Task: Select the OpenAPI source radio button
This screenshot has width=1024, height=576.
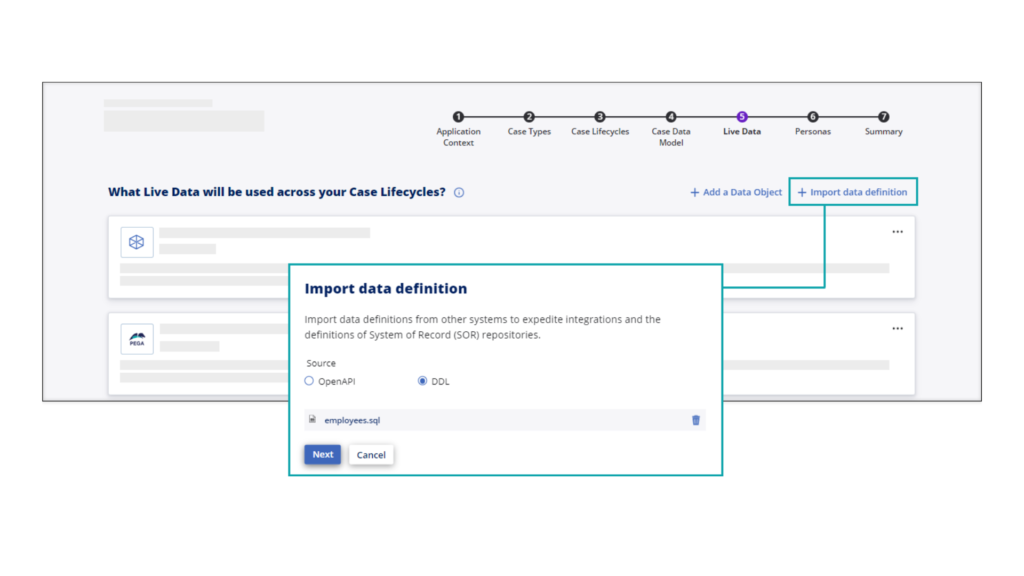Action: tap(309, 381)
